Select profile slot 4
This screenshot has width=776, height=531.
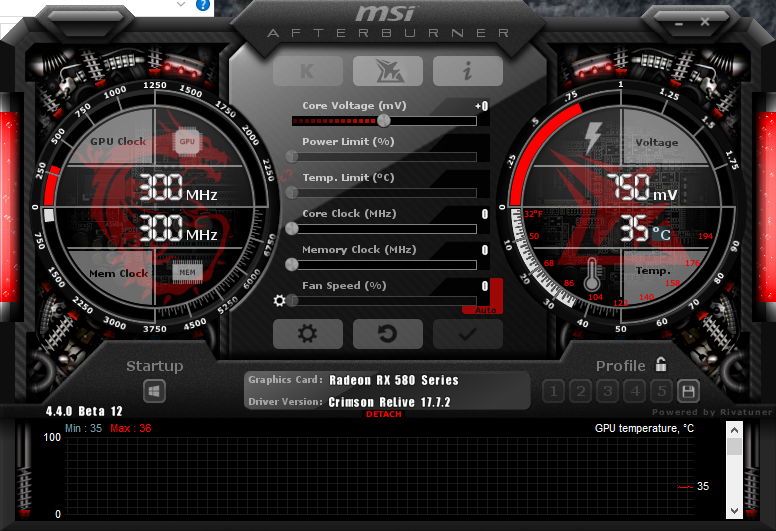[x=635, y=391]
